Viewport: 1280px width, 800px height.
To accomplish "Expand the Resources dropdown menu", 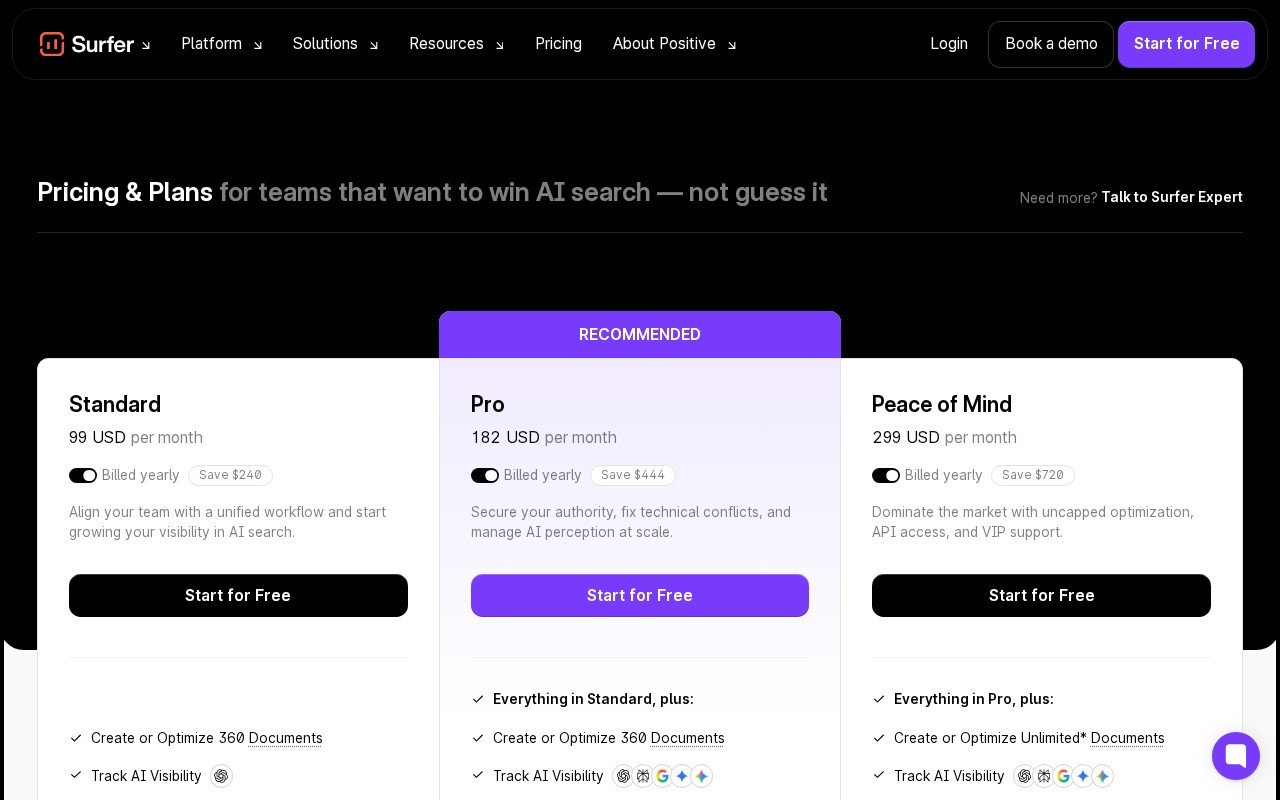I will [x=457, y=44].
